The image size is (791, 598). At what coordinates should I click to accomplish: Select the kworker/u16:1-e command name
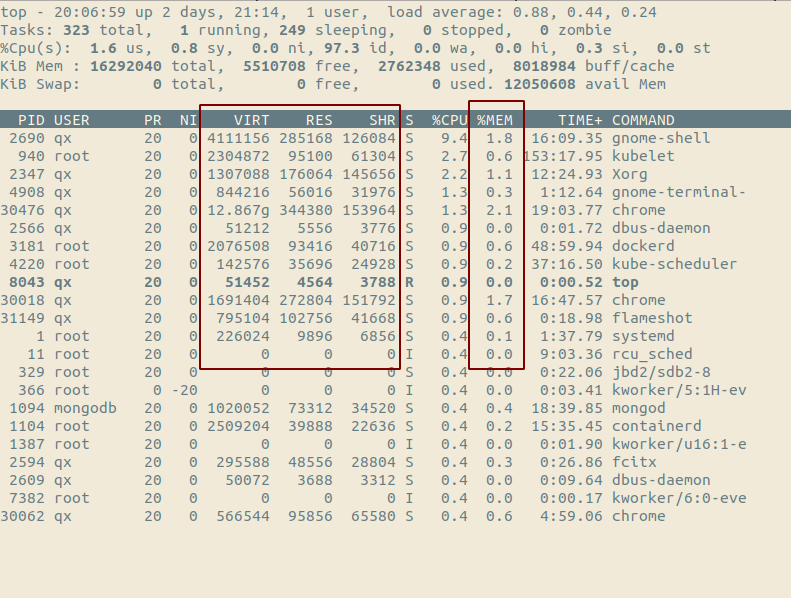tap(679, 444)
